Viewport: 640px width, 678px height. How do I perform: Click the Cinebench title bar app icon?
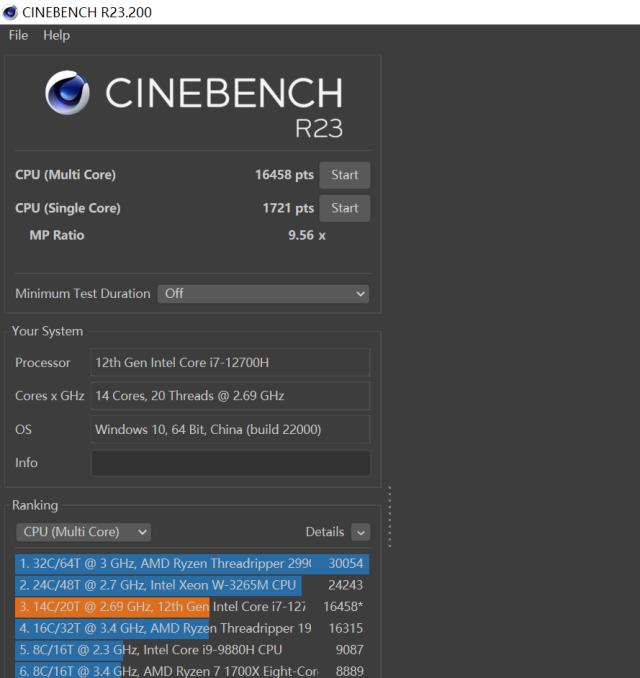(10, 11)
